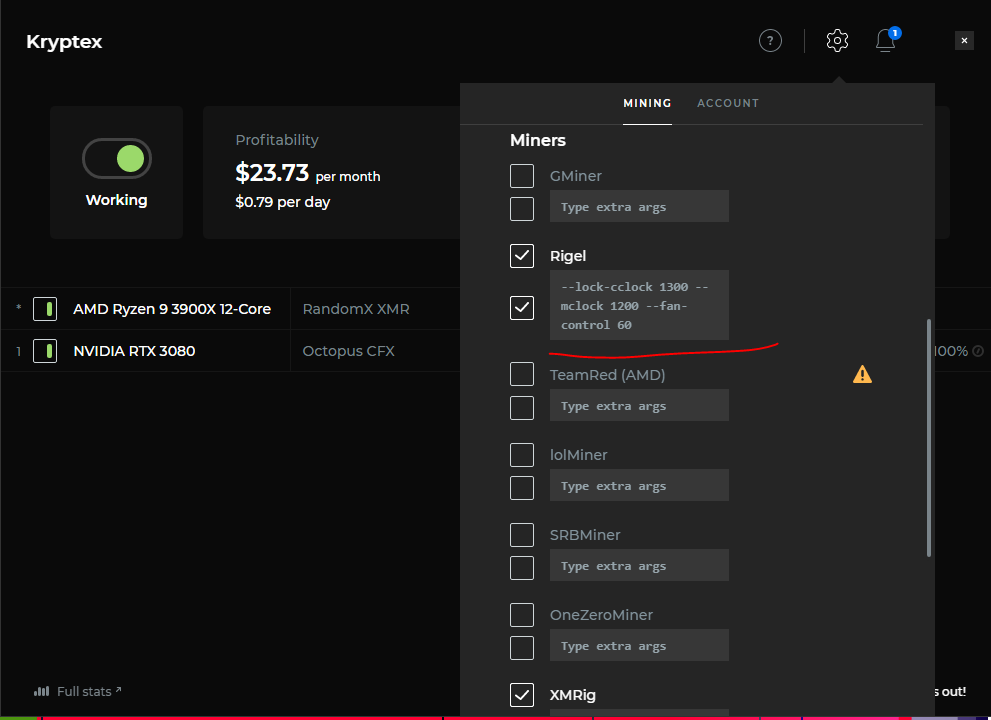Click the AMD Ryzen 9 device toggle icon

[45, 309]
